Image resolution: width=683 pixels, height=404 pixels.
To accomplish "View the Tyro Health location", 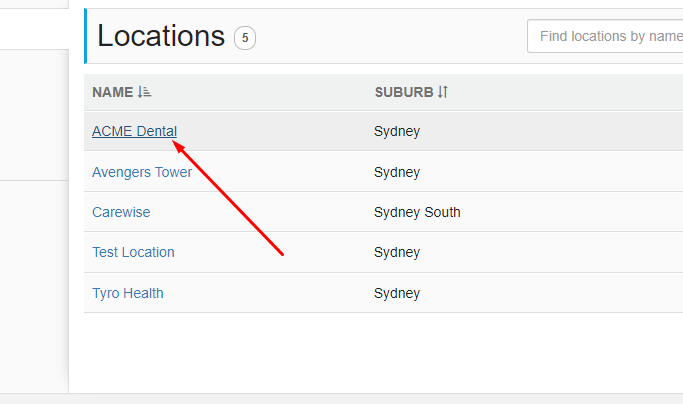I will point(128,293).
